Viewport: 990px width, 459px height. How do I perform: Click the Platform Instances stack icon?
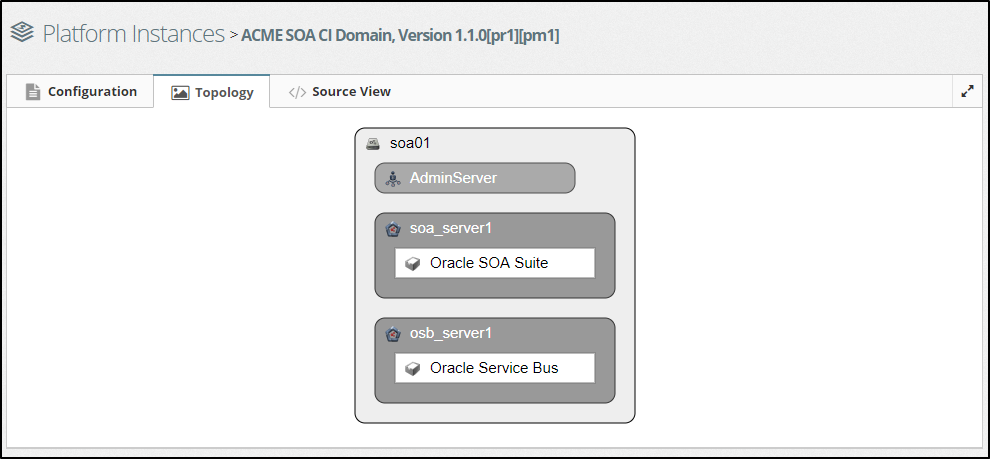[x=22, y=34]
